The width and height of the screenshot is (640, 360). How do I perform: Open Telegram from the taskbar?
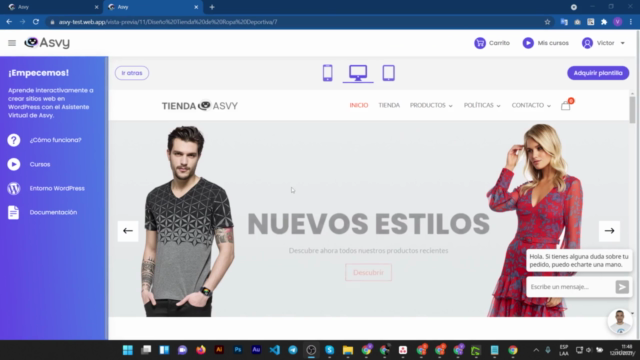pos(293,350)
